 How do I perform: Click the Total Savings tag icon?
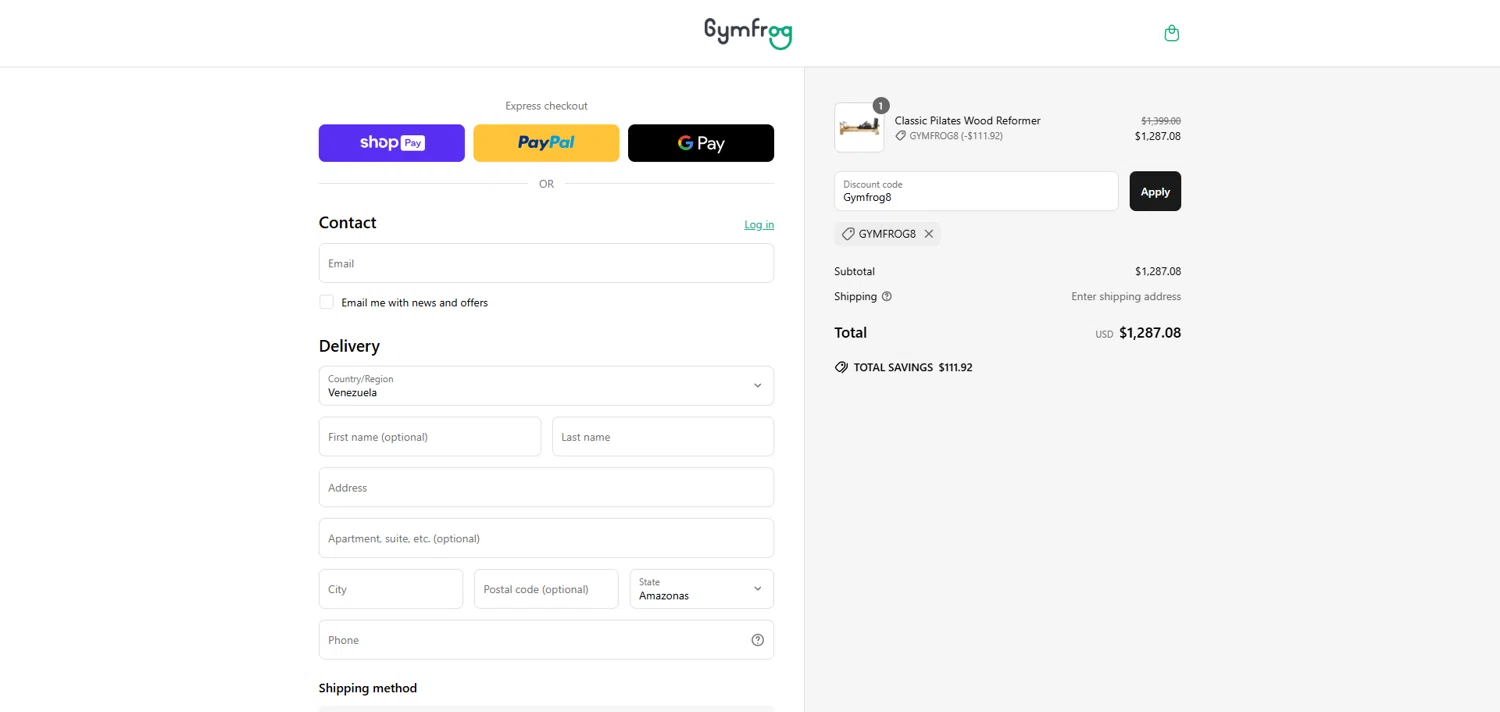click(841, 367)
